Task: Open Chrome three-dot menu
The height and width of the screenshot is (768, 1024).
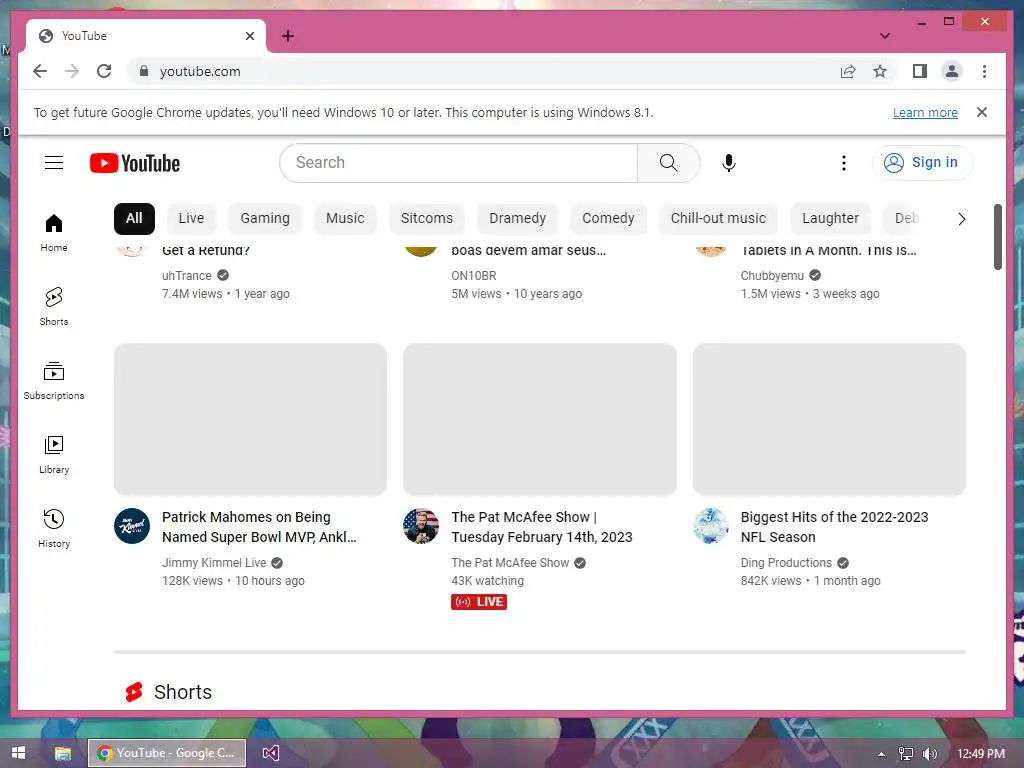Action: point(984,71)
